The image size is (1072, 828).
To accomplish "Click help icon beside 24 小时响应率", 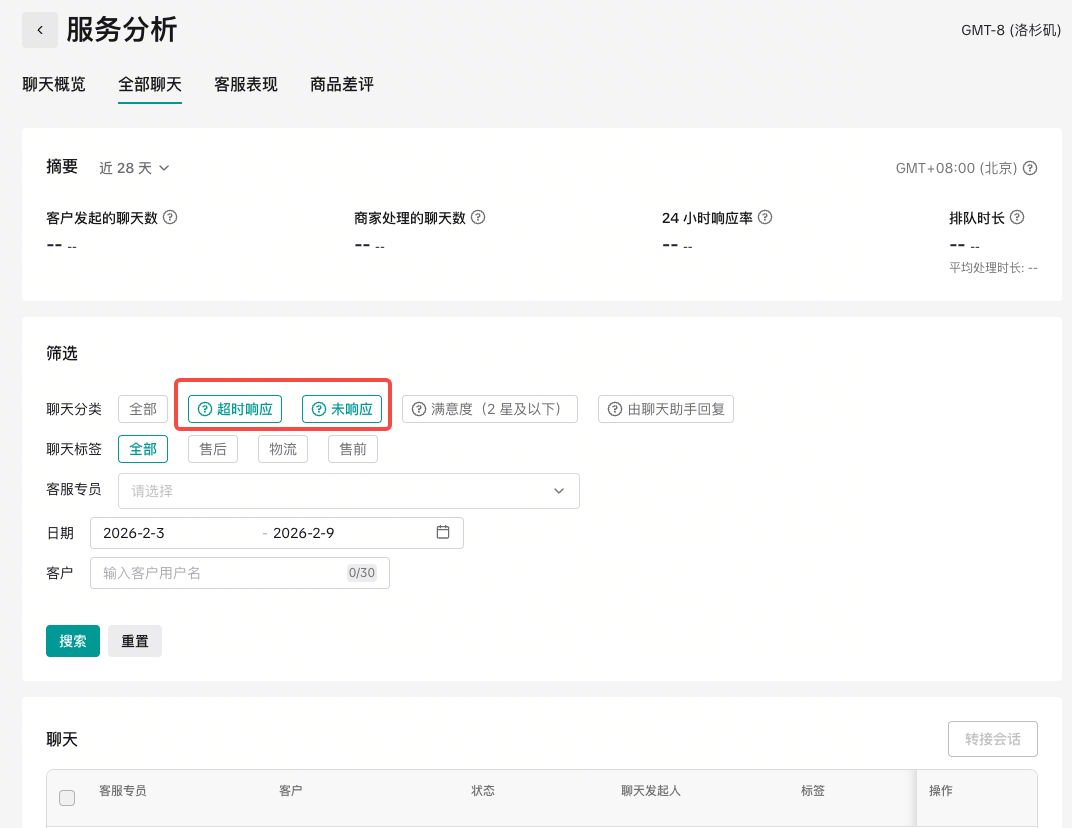I will tap(765, 217).
